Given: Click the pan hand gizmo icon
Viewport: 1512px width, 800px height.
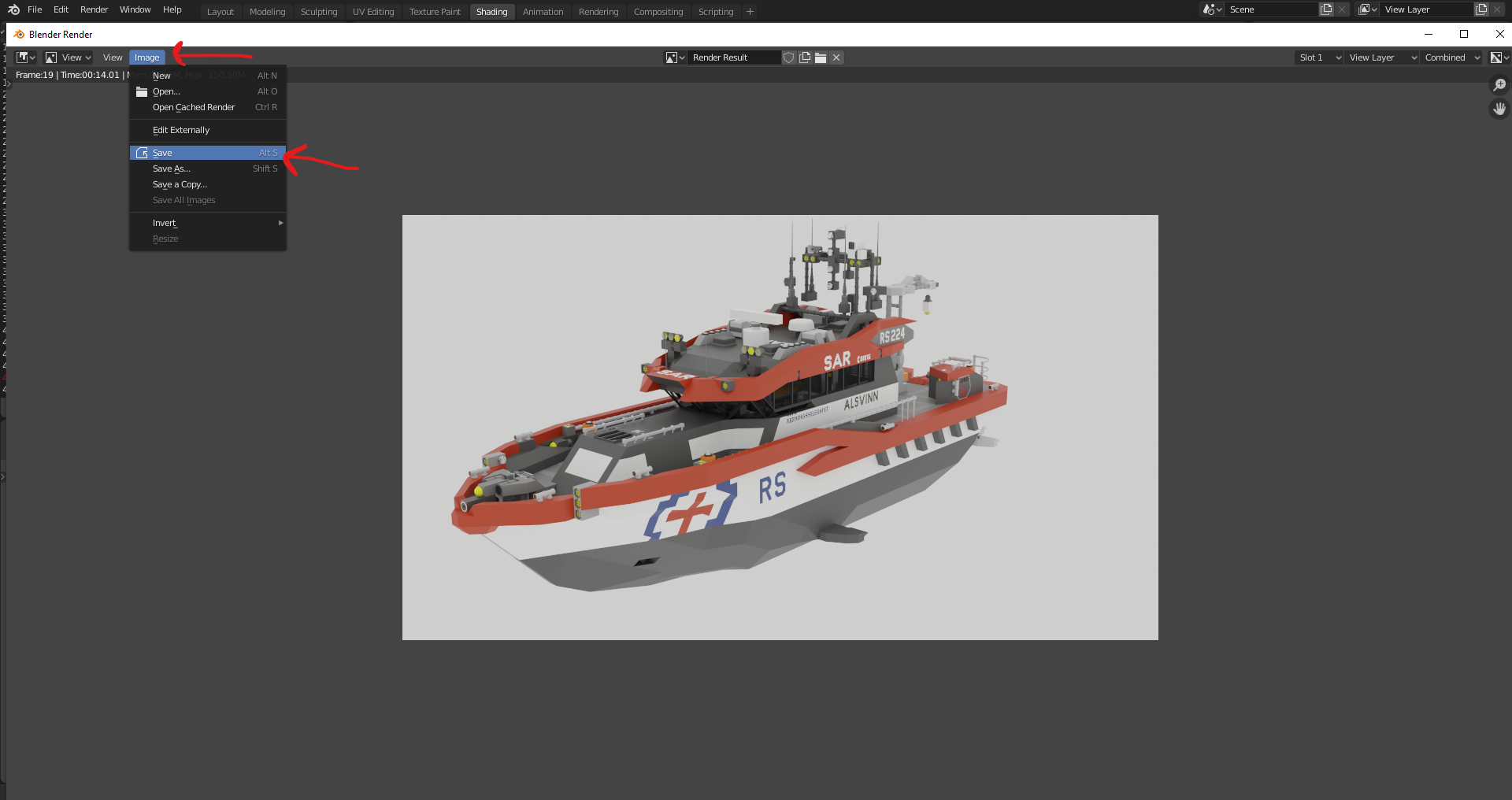Looking at the screenshot, I should [1499, 109].
